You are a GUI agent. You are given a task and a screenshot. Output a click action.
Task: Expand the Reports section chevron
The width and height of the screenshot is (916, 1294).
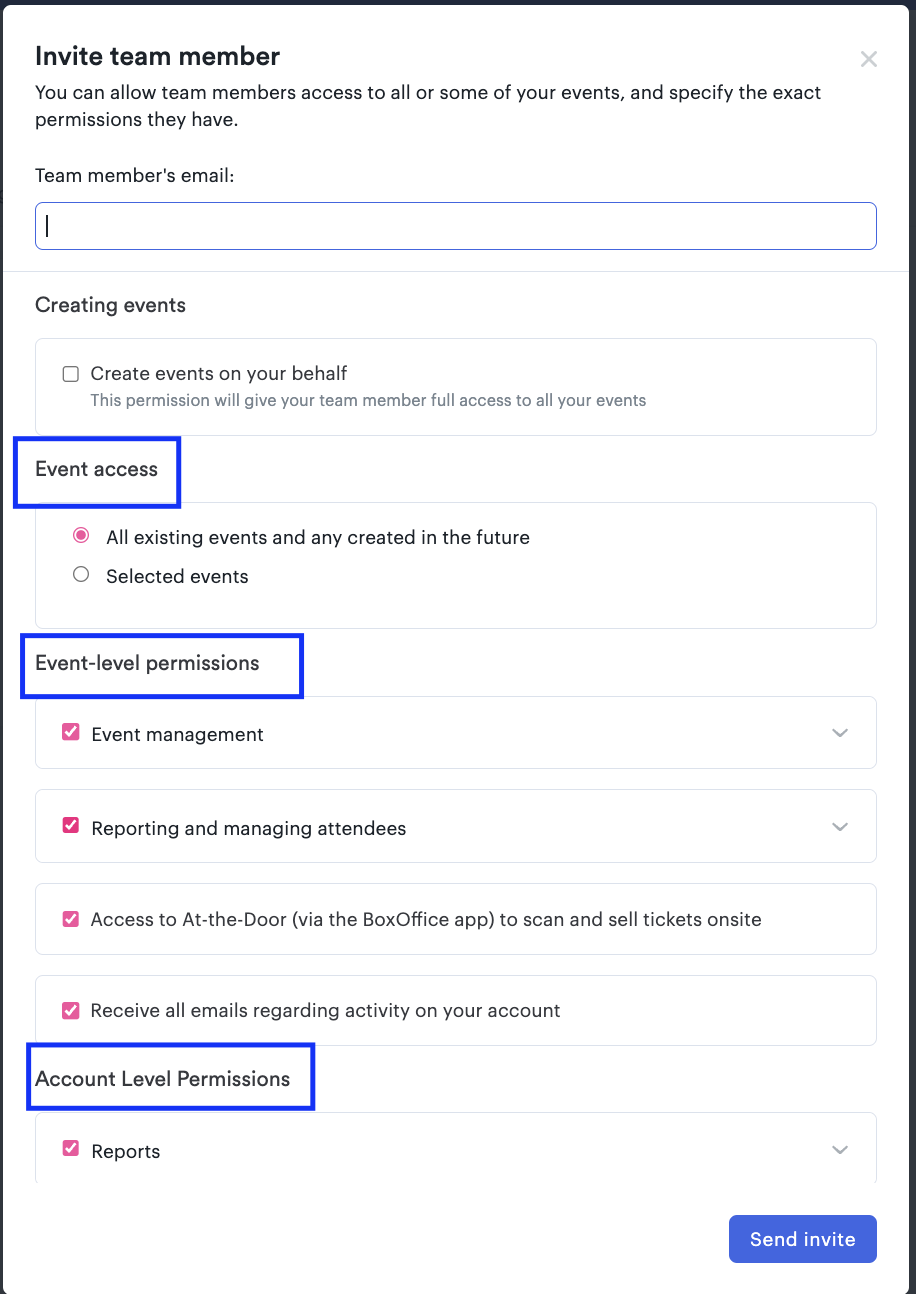tap(840, 1150)
